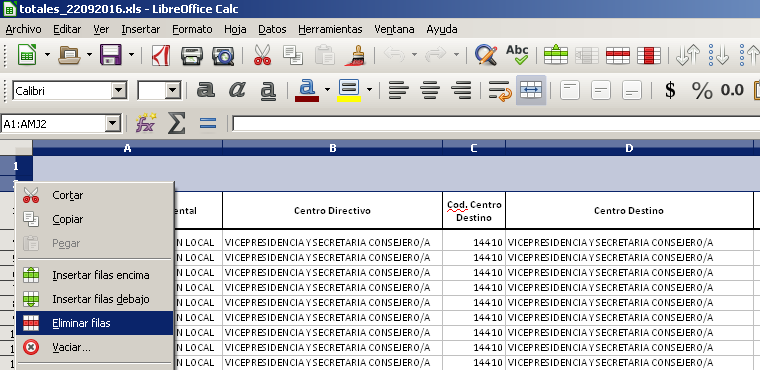Align cell contents to bottom
760x370 pixels.
pyautogui.click(x=632, y=90)
